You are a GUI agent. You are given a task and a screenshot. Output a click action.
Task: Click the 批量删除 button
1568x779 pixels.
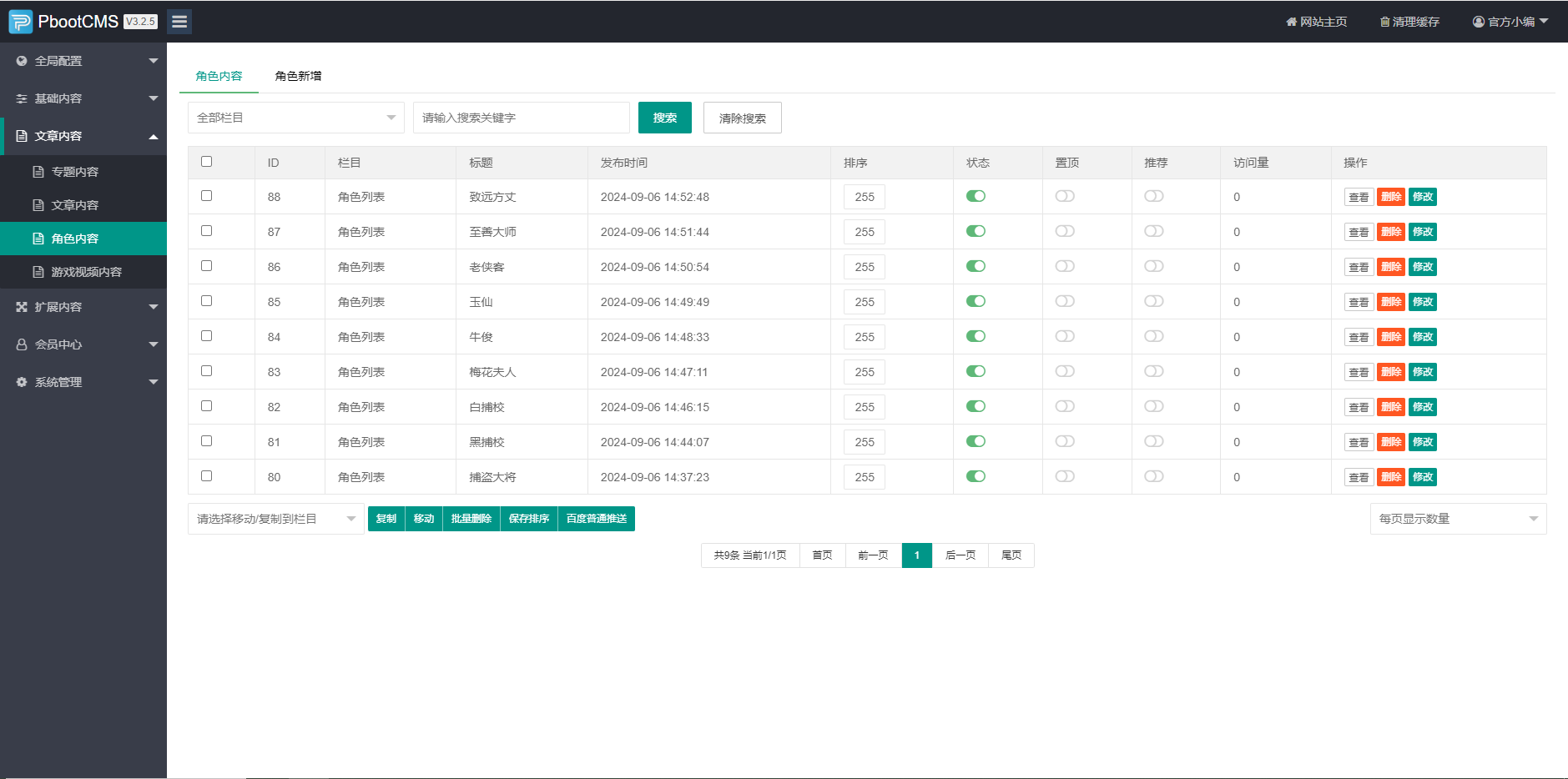(471, 519)
